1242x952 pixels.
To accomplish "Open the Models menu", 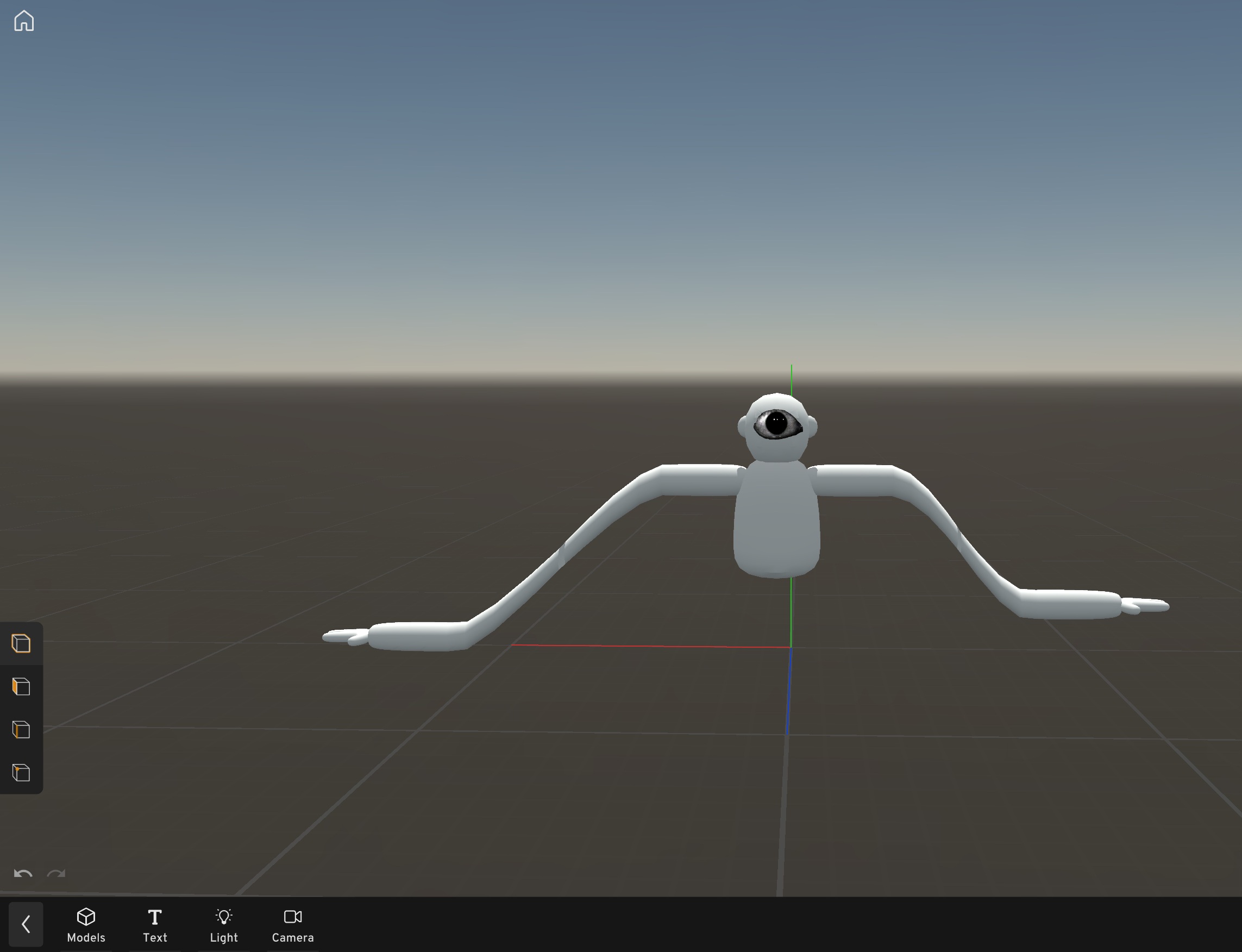I will tap(86, 925).
